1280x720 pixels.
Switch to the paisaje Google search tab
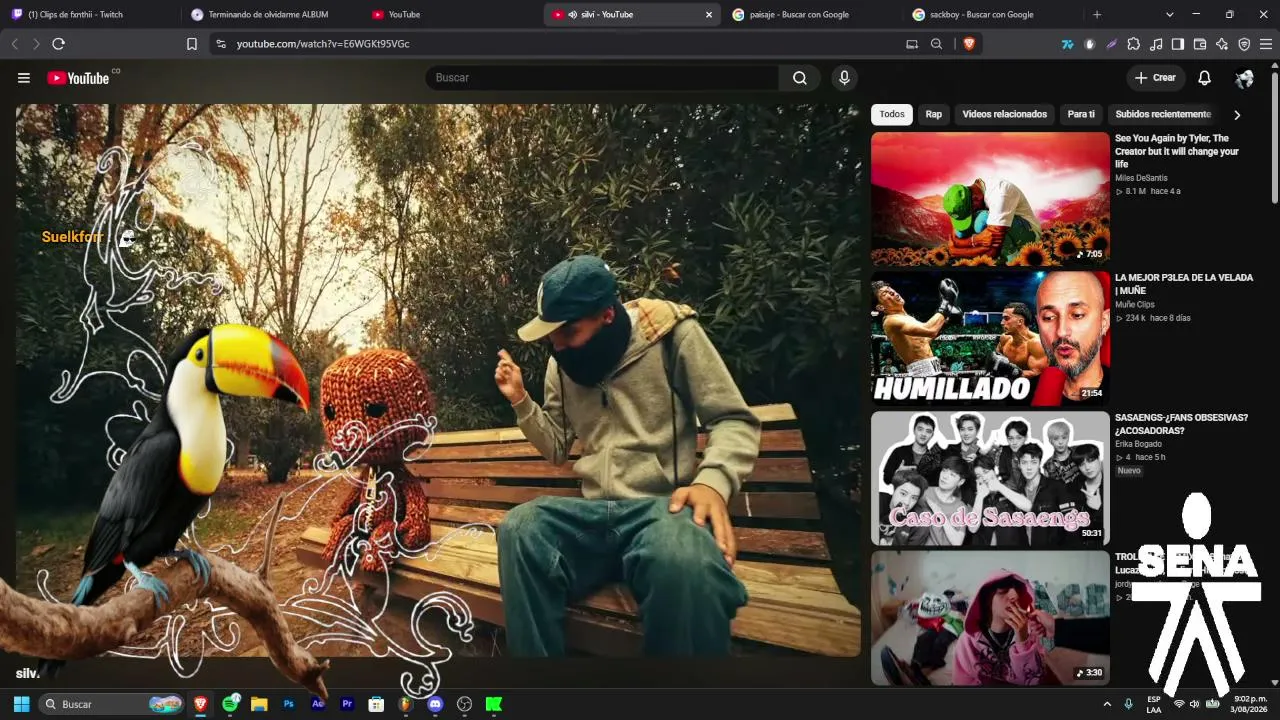[x=810, y=15]
